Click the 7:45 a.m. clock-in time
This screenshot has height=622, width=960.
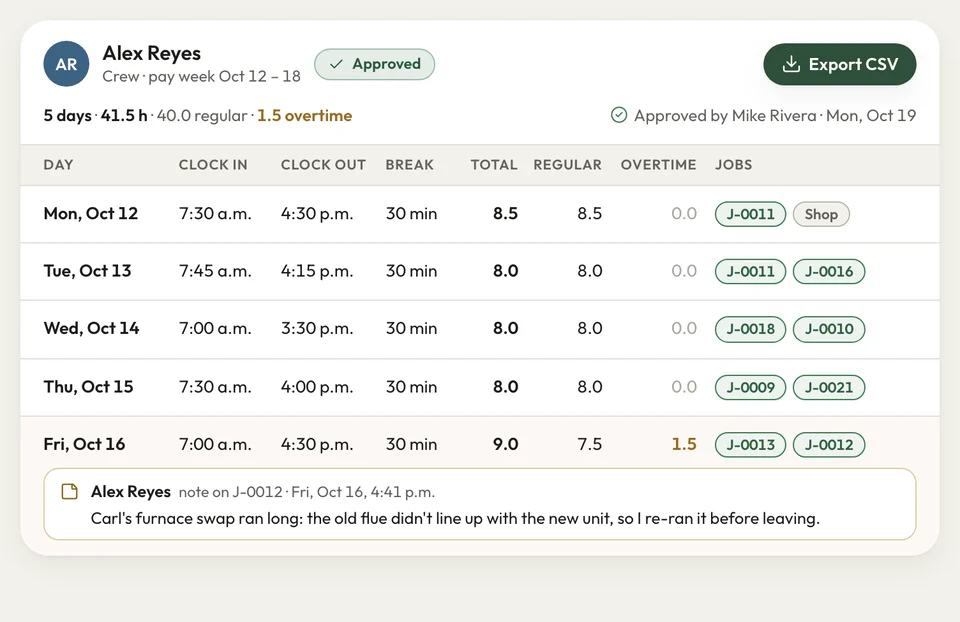point(215,271)
